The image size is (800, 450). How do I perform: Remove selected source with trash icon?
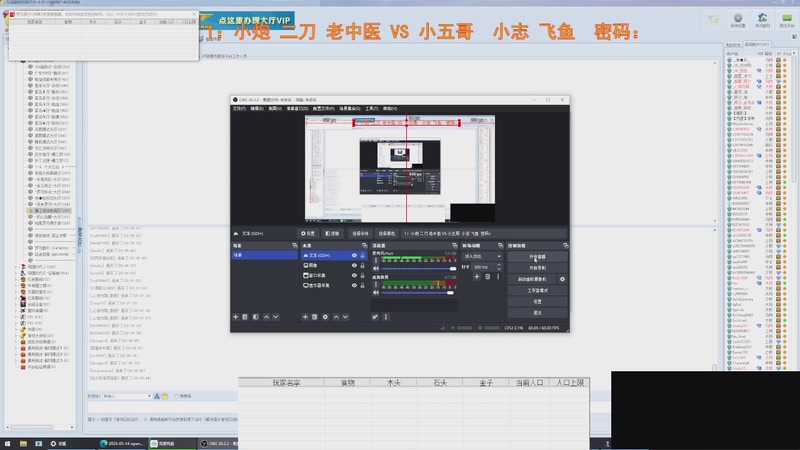314,317
